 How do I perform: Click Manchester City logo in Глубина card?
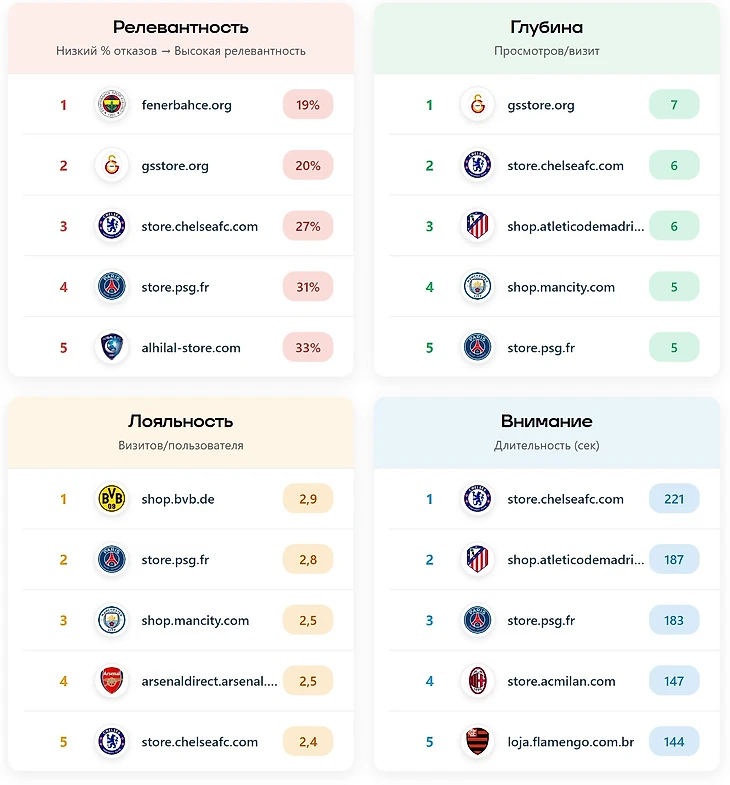(x=477, y=287)
